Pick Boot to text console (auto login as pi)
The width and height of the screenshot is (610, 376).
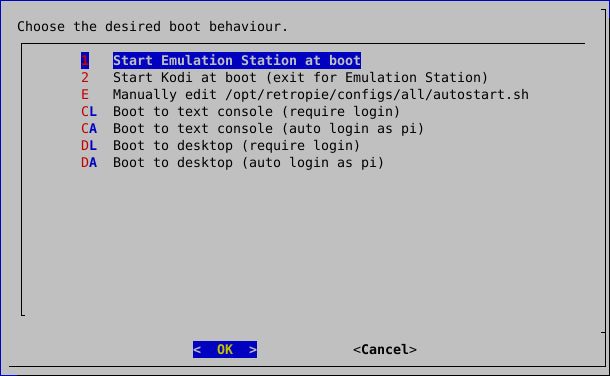coord(268,128)
